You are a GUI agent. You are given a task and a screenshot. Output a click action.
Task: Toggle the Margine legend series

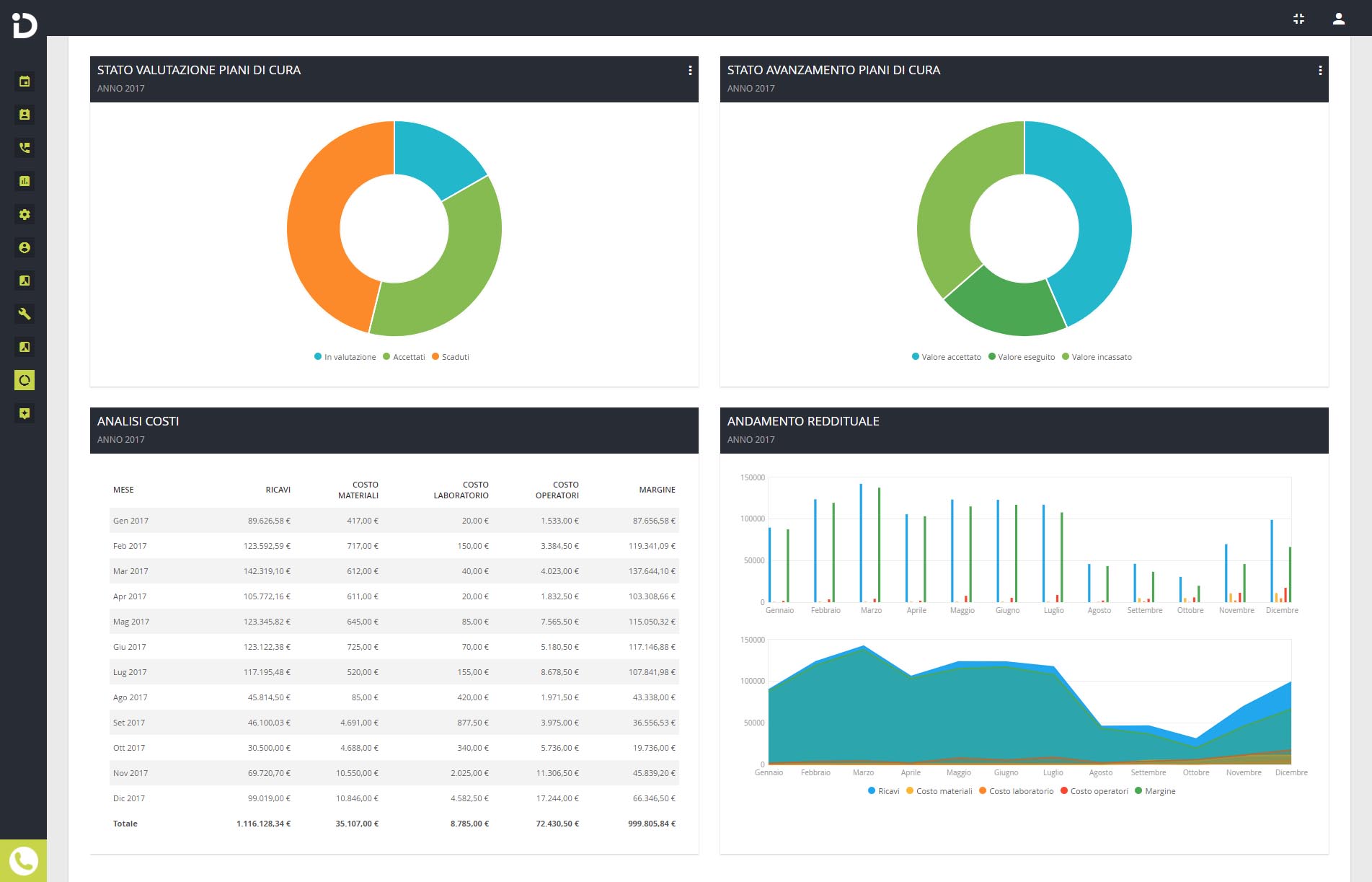tap(1155, 791)
